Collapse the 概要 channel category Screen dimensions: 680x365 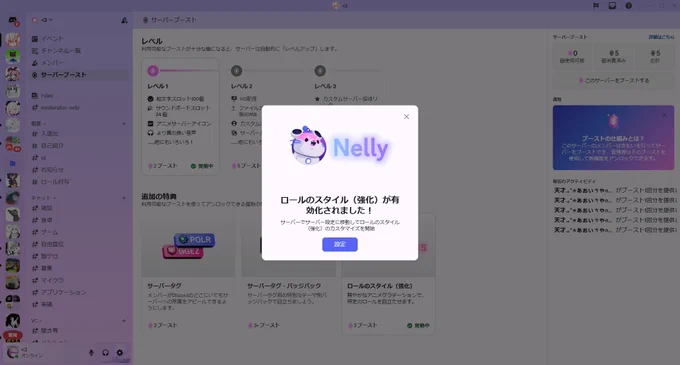tap(38, 124)
